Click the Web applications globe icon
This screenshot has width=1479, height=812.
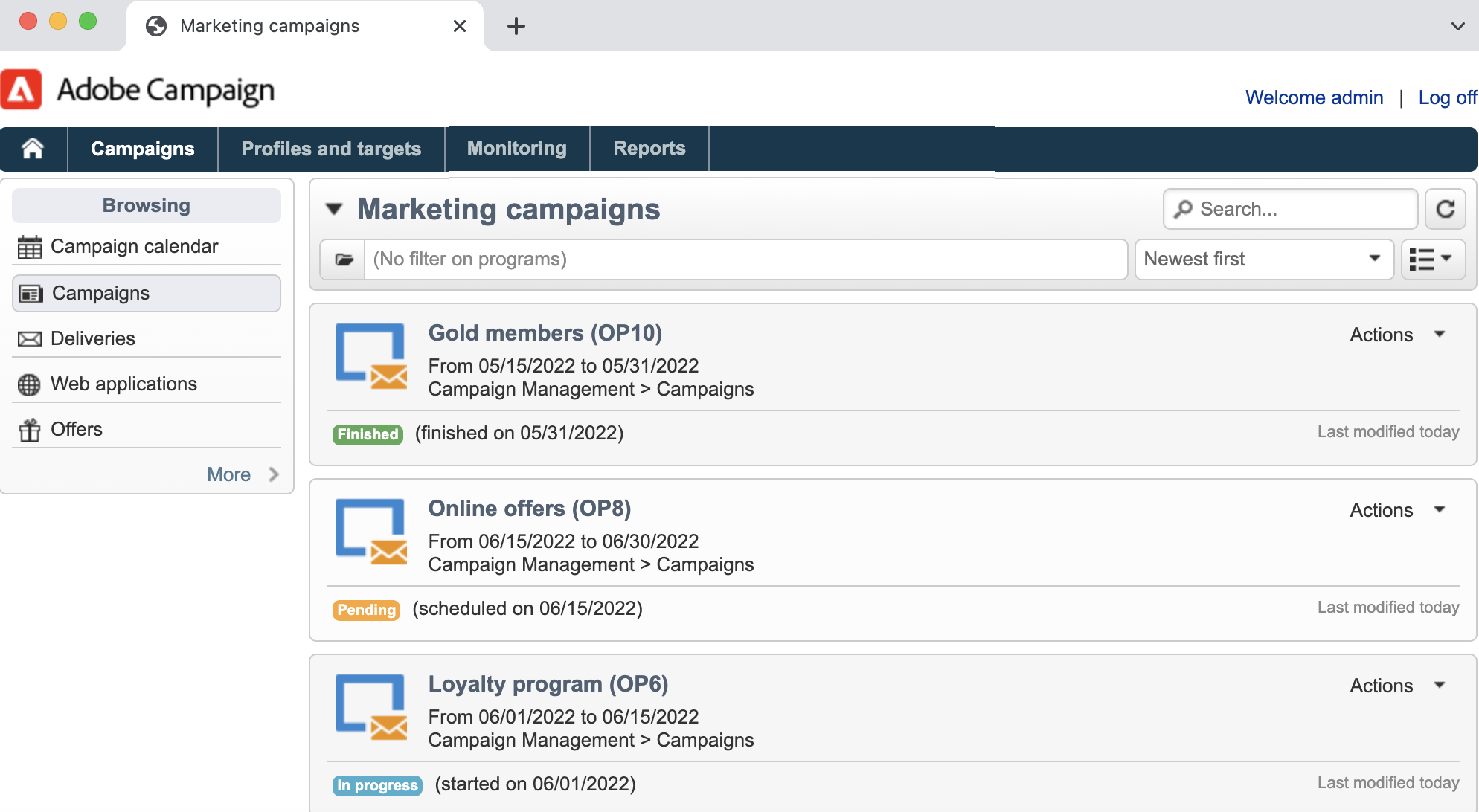[x=30, y=384]
